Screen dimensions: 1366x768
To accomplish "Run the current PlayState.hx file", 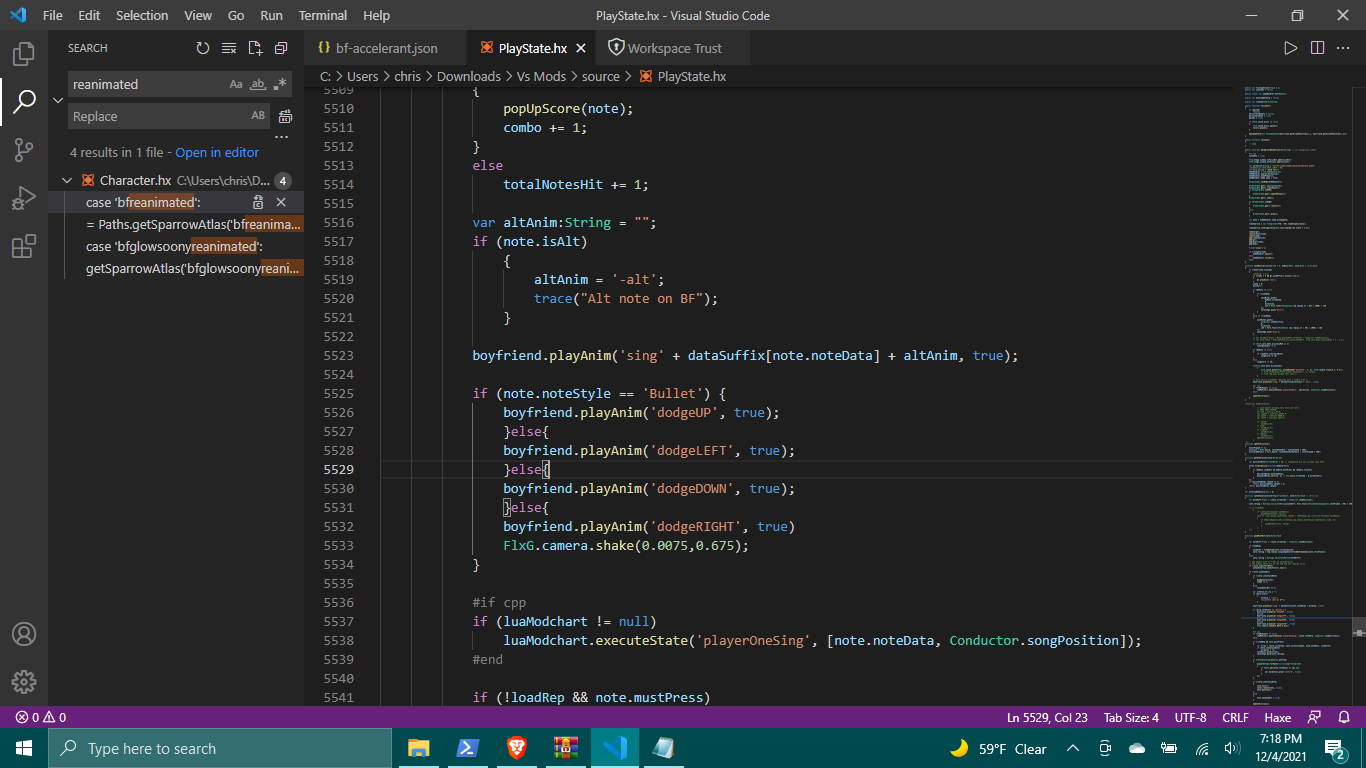I will (1290, 47).
